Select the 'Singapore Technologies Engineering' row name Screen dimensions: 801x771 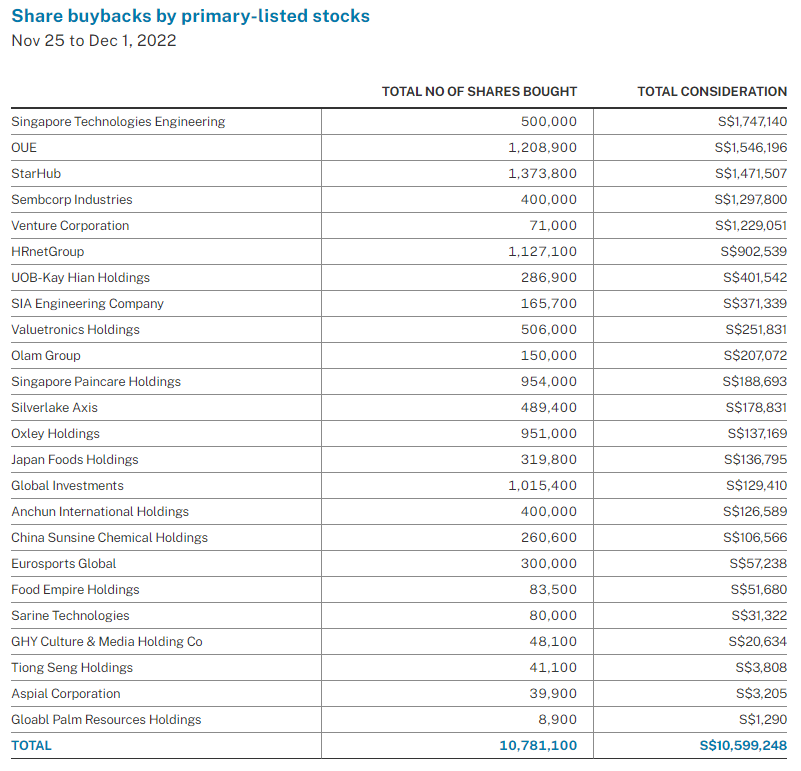pyautogui.click(x=118, y=122)
